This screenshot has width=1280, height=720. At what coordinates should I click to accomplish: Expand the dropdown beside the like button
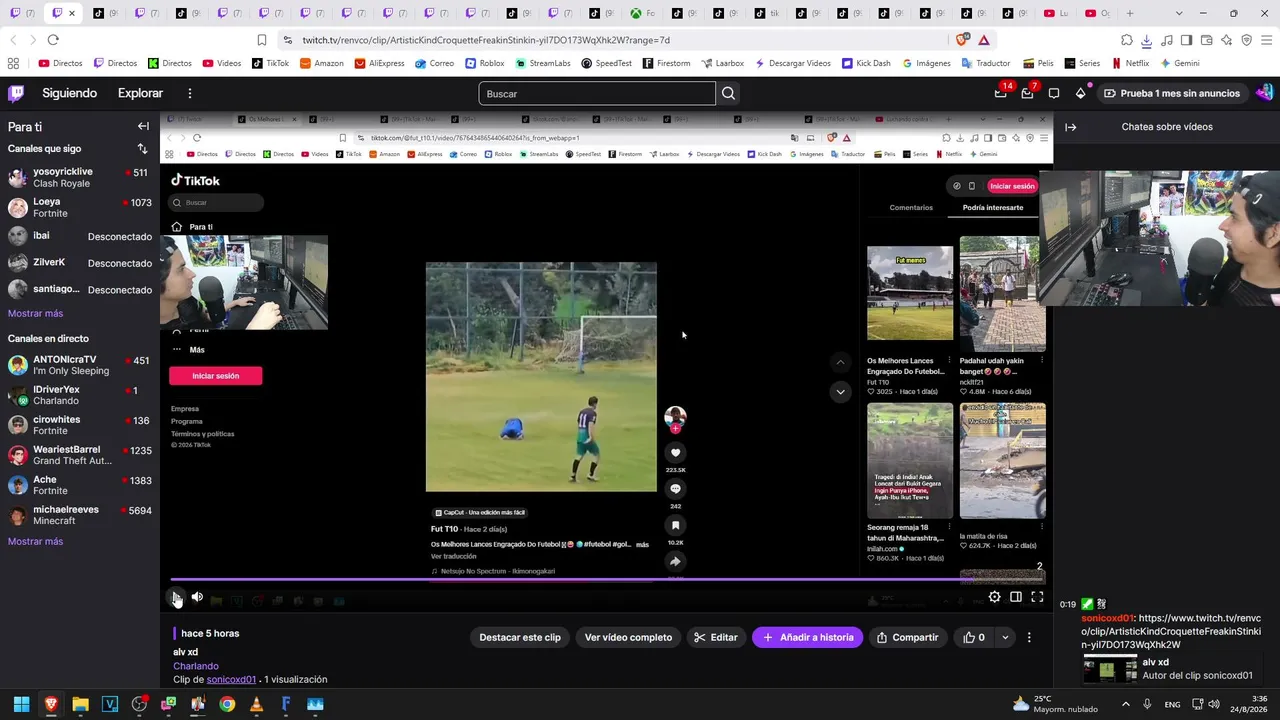pos(1005,637)
